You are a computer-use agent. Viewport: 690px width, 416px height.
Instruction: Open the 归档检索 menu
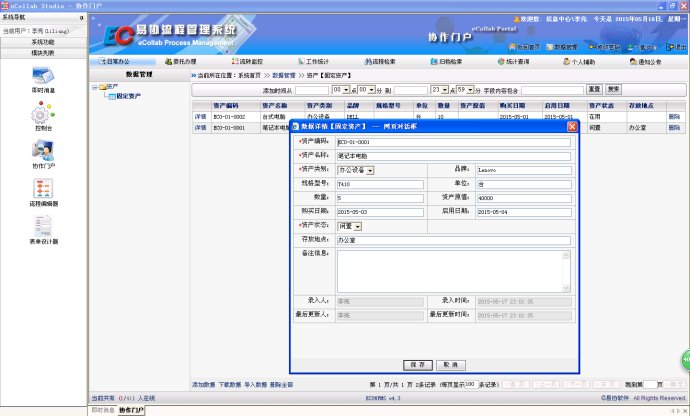[x=446, y=62]
